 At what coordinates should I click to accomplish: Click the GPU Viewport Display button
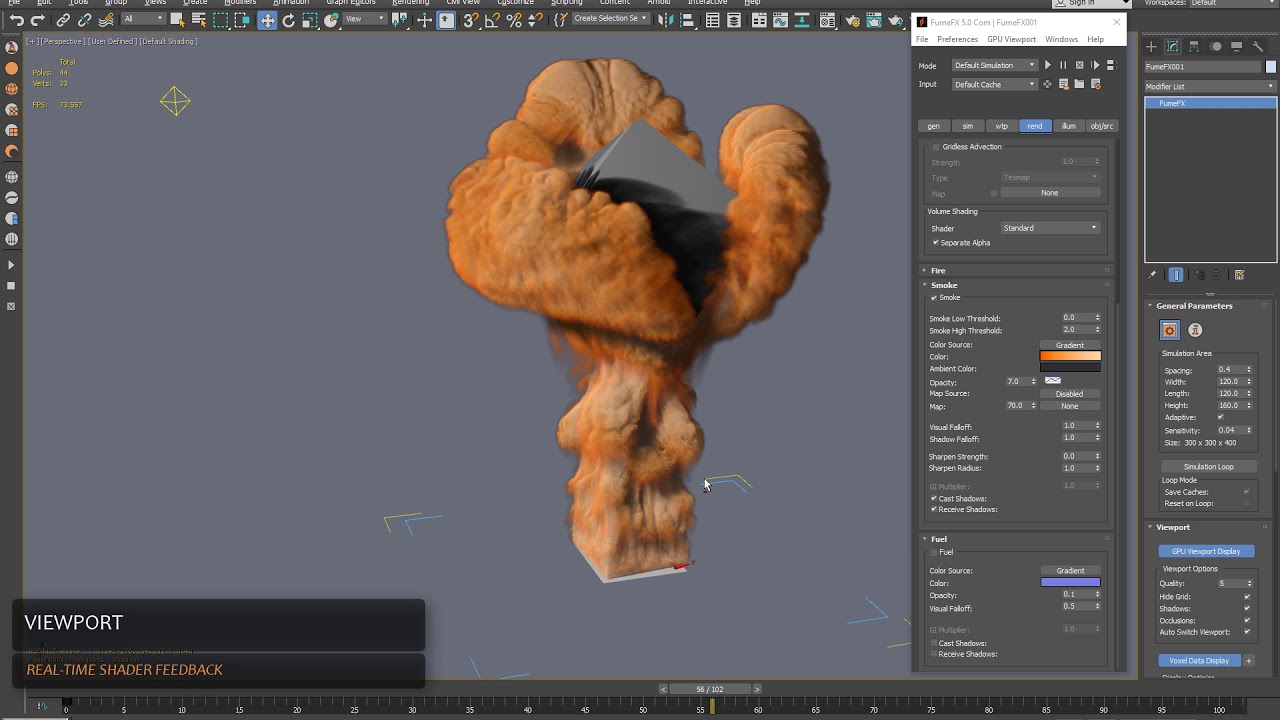[x=1206, y=551]
